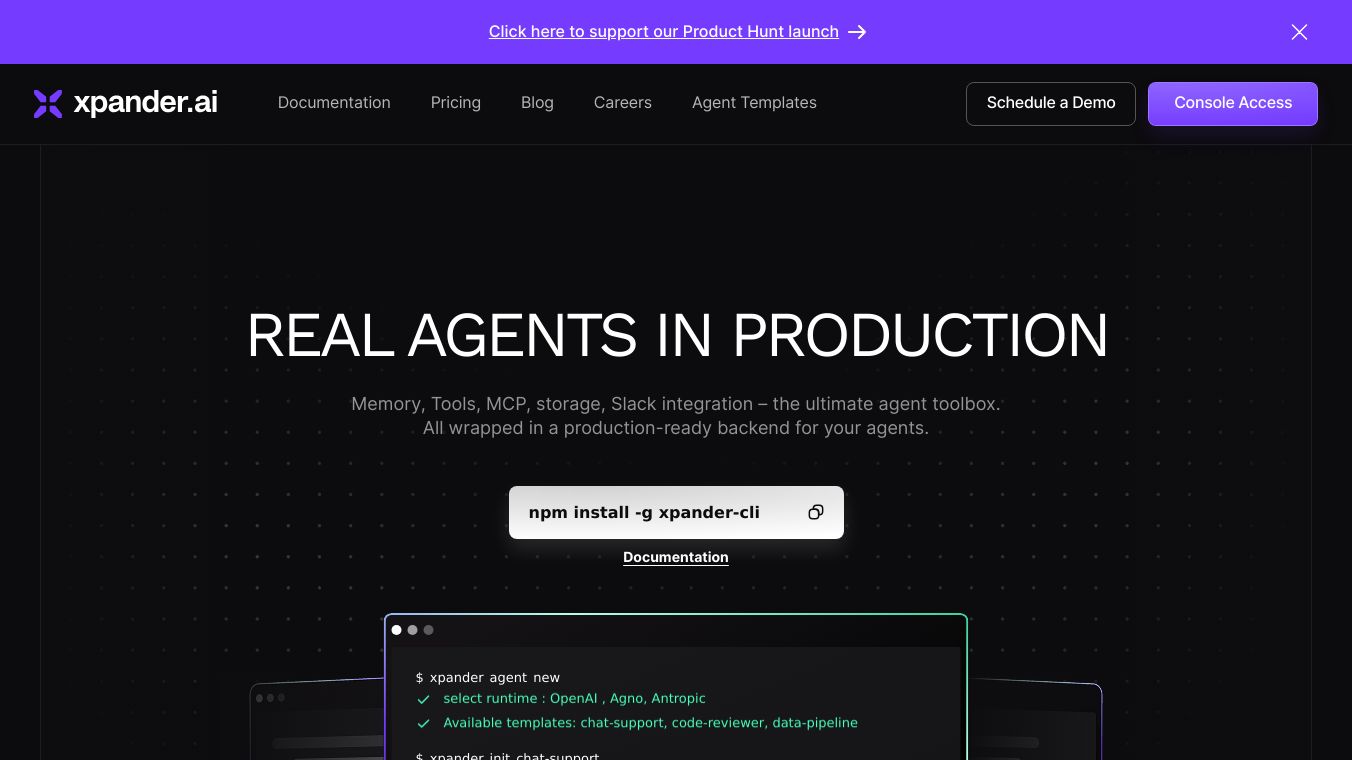
Task: Click the 'Memory, Tools, MCP, storage' subtitle line
Action: pos(676,404)
